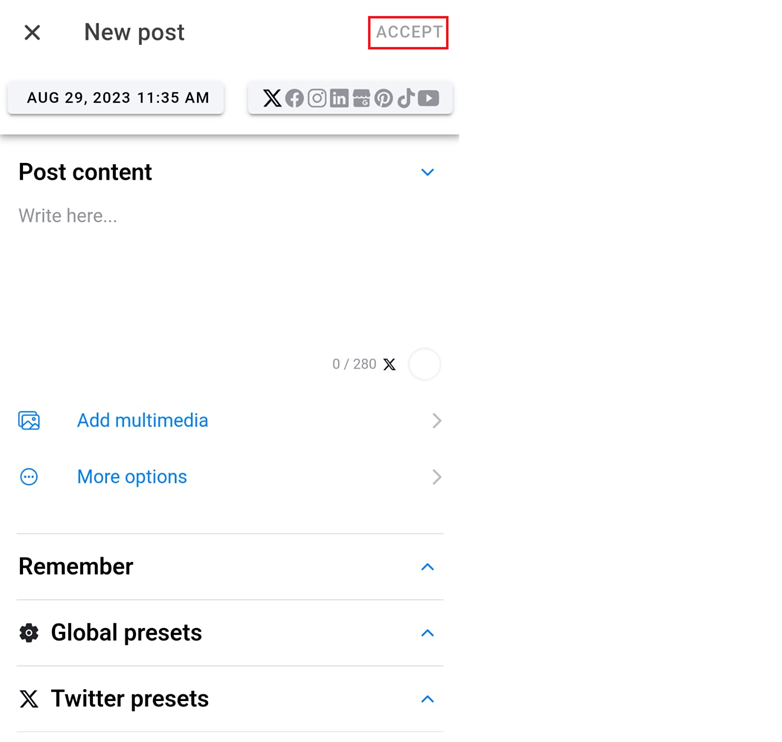Collapse the Post content section

pyautogui.click(x=427, y=172)
